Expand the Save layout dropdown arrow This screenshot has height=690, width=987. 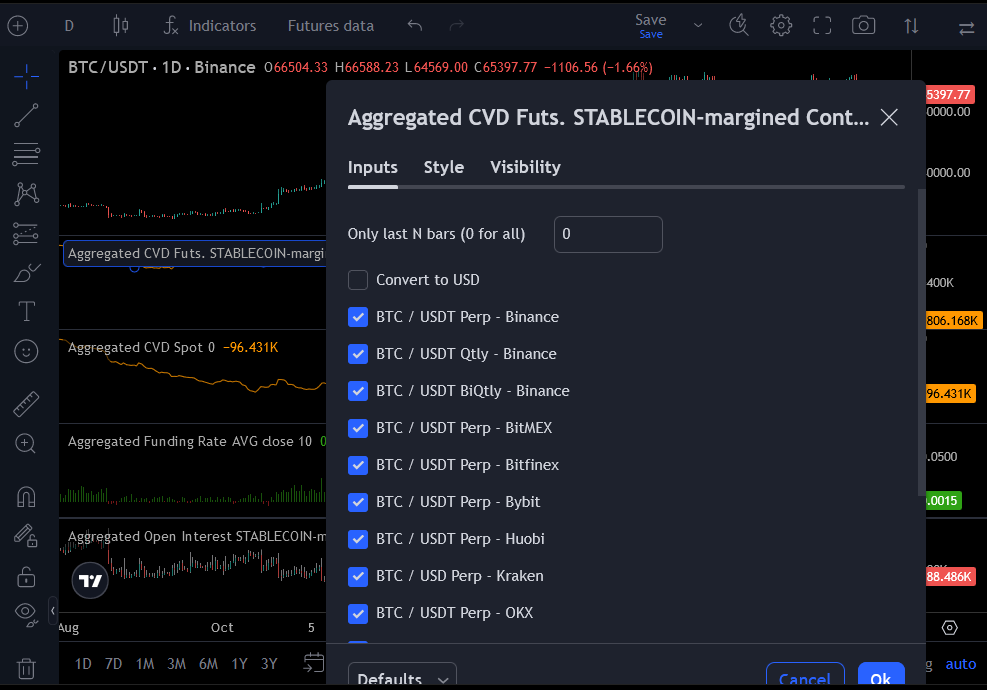697,26
